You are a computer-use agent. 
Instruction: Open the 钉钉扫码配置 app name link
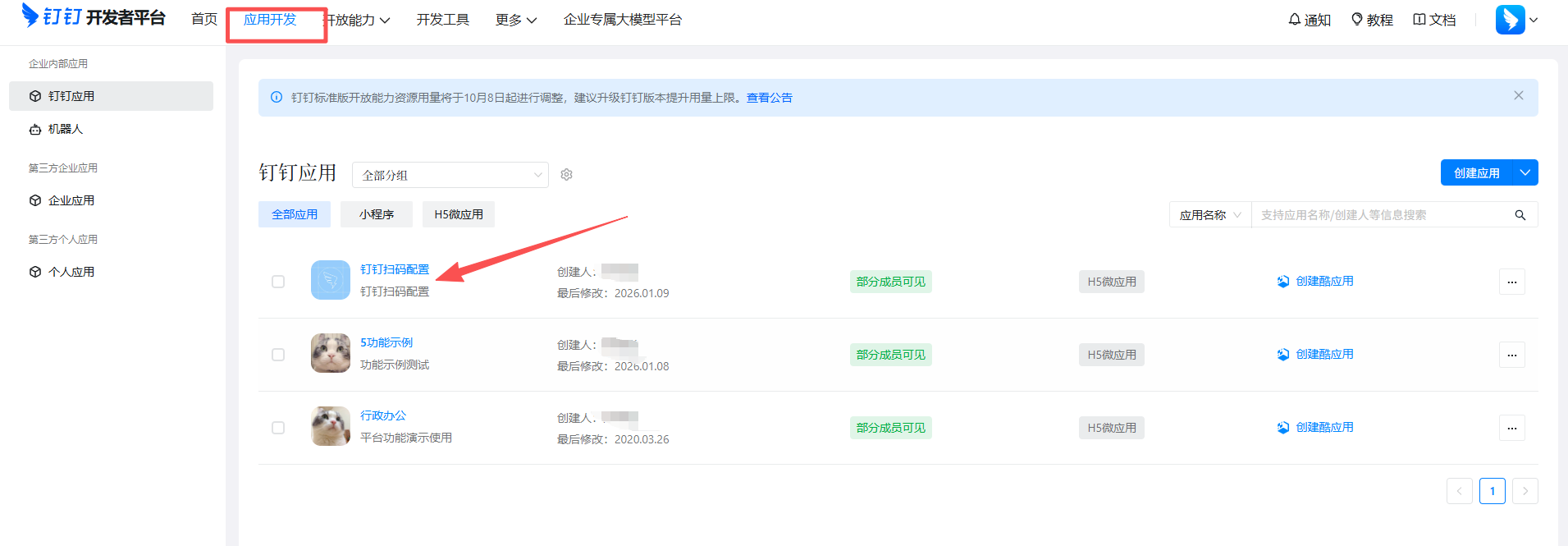pos(395,269)
